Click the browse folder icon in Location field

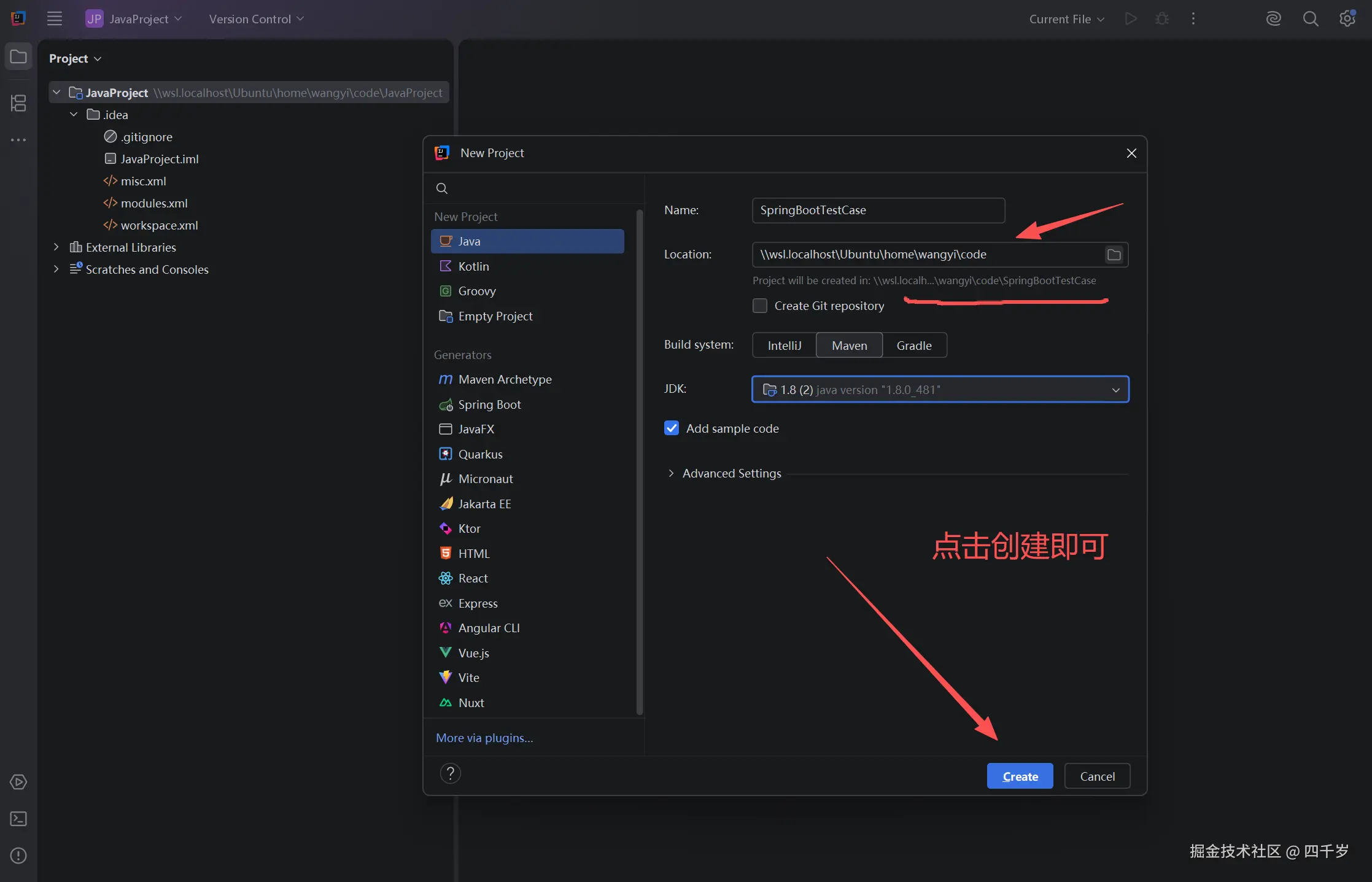point(1114,255)
